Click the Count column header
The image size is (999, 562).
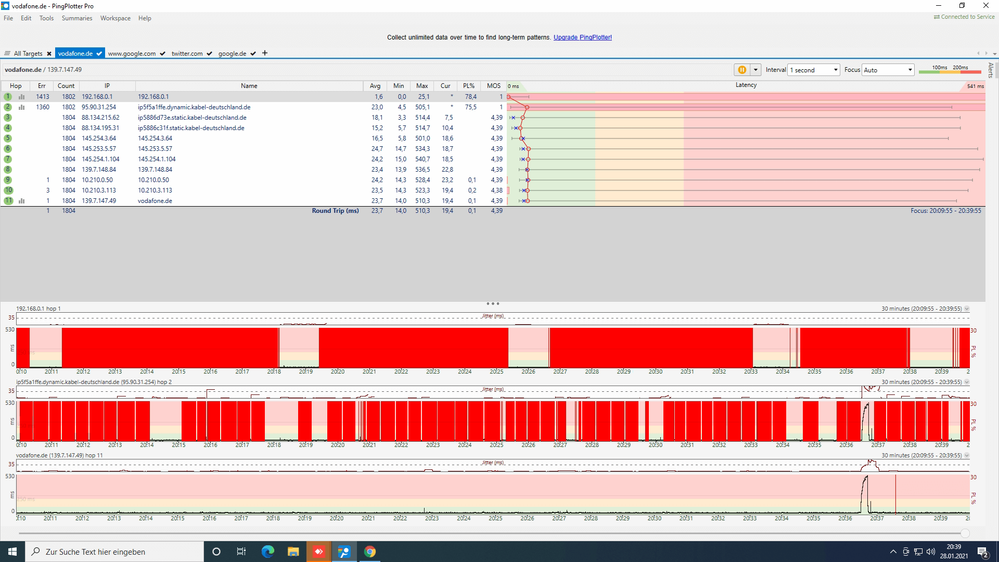click(66, 85)
